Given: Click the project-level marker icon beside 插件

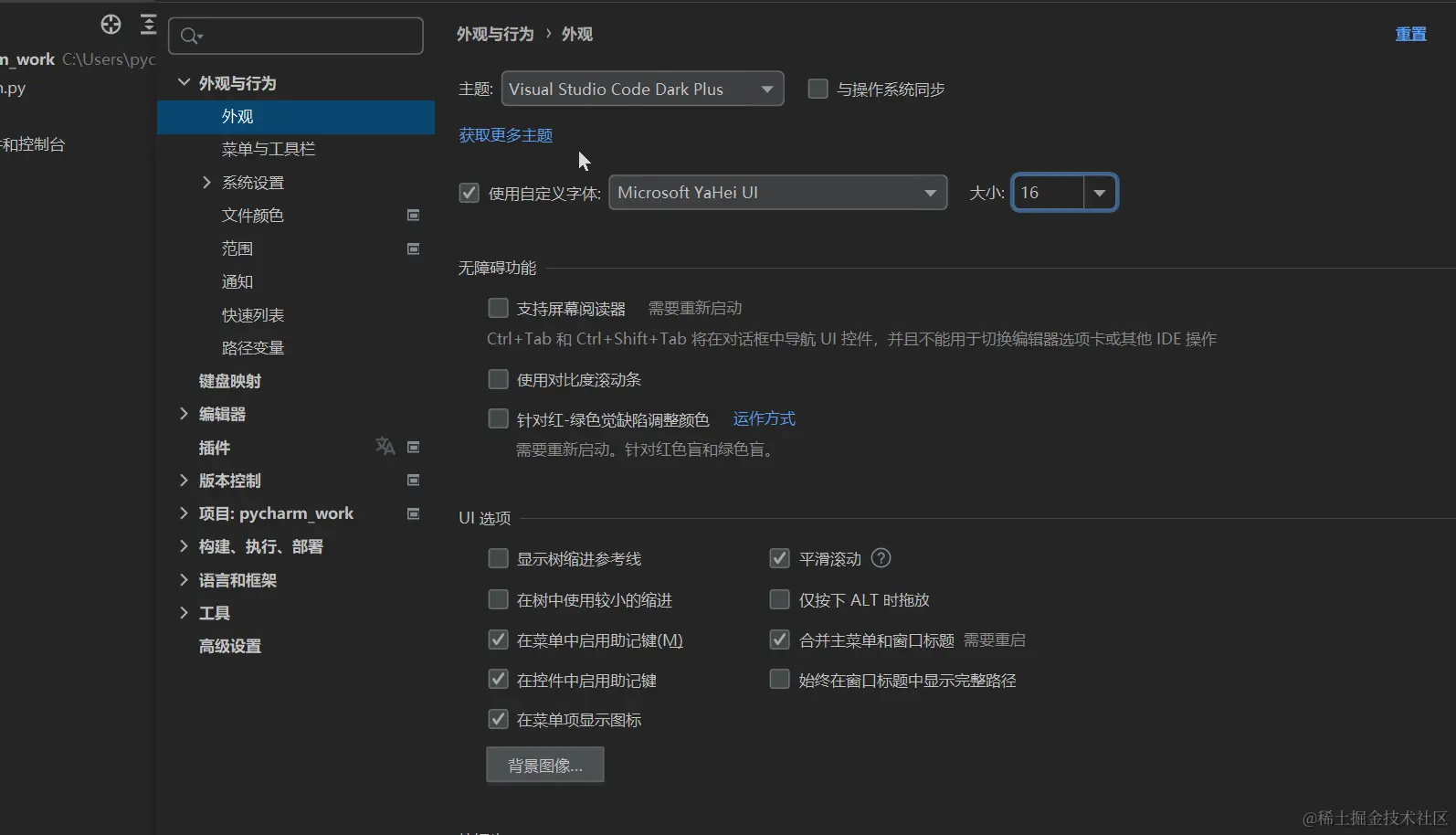Looking at the screenshot, I should pyautogui.click(x=413, y=447).
